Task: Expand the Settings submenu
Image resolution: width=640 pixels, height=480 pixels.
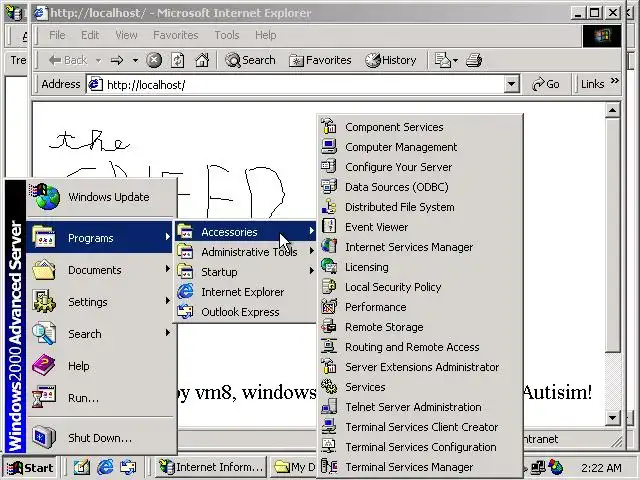Action: click(x=100, y=302)
